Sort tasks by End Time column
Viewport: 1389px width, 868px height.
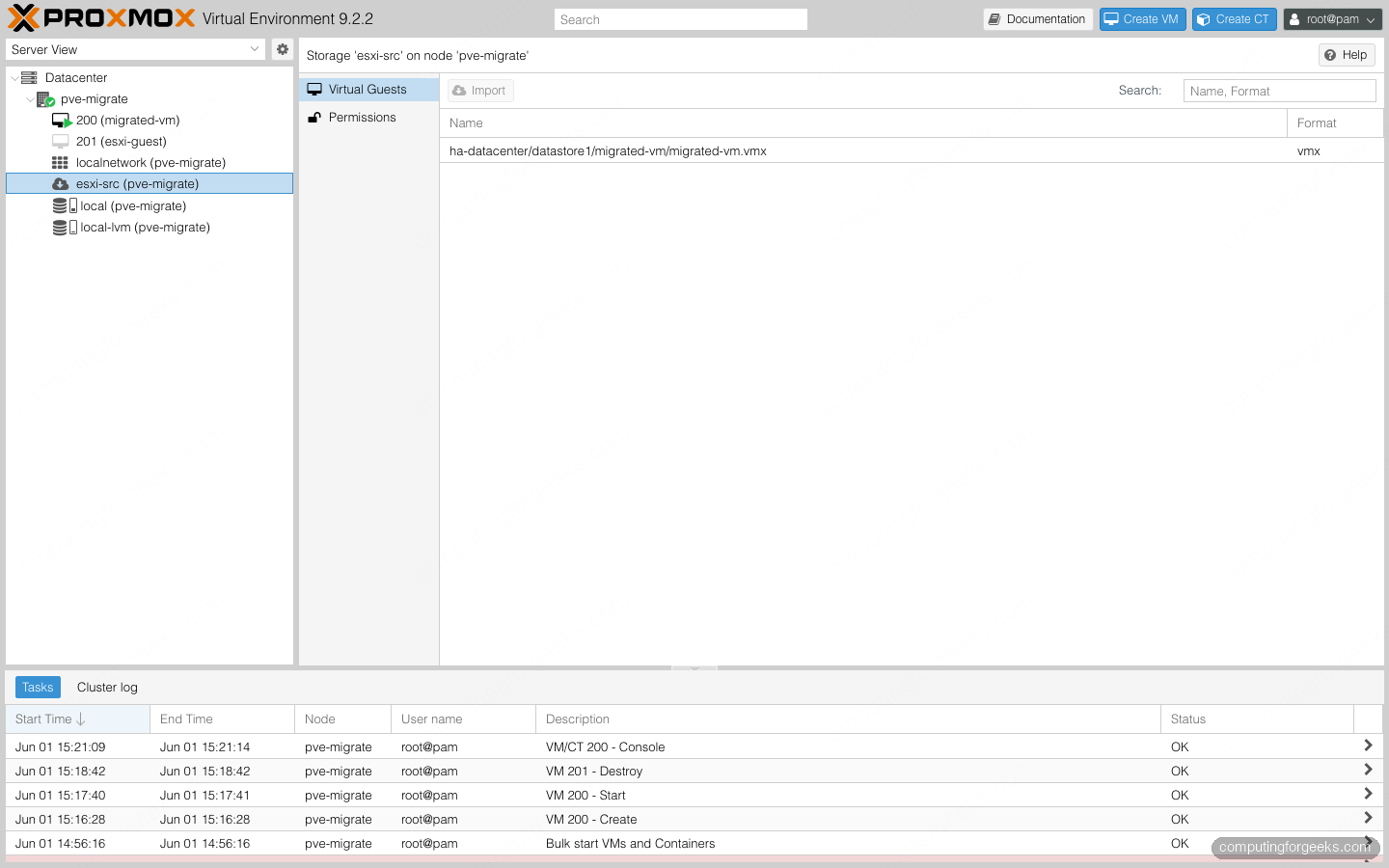click(x=222, y=719)
